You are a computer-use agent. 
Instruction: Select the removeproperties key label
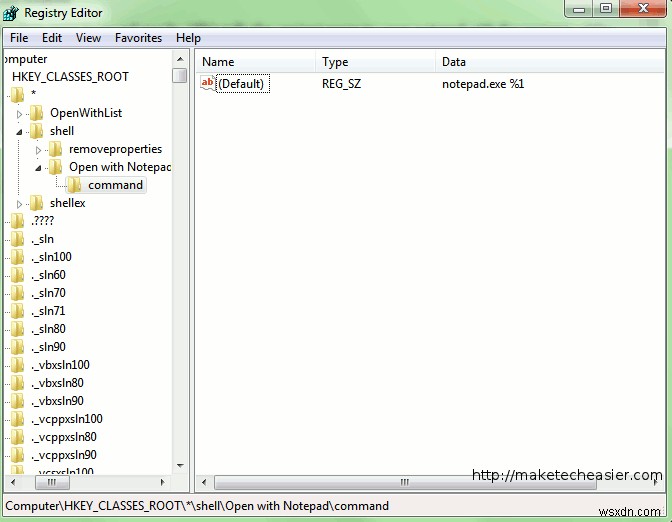115,149
